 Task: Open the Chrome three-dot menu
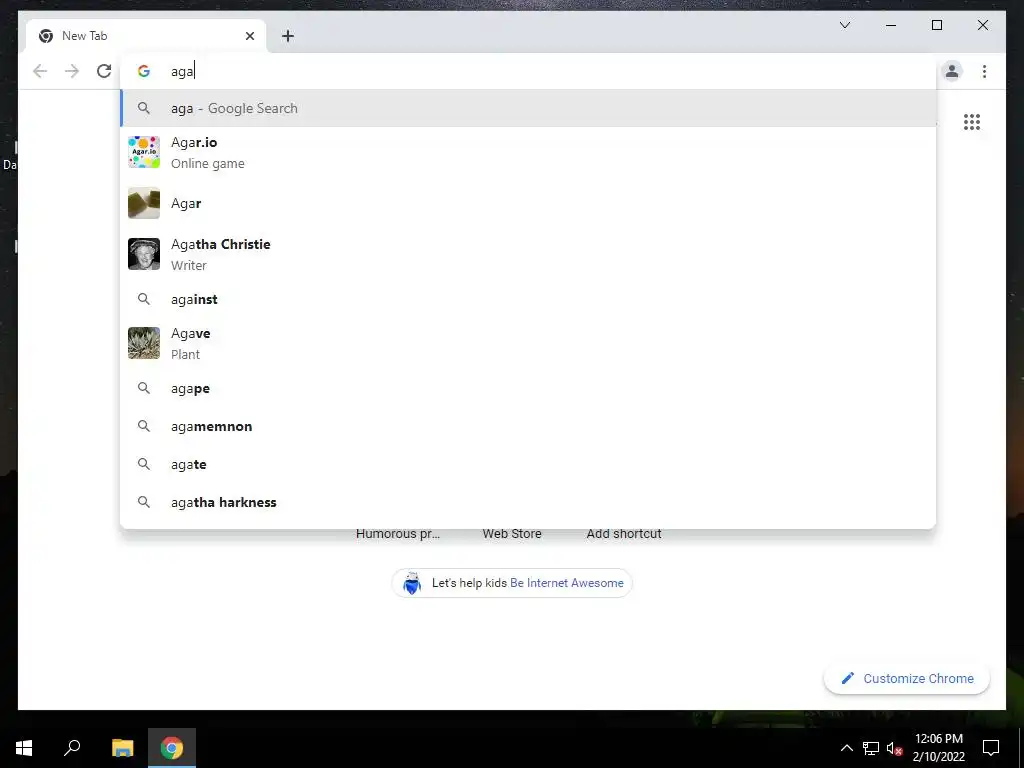click(x=984, y=71)
